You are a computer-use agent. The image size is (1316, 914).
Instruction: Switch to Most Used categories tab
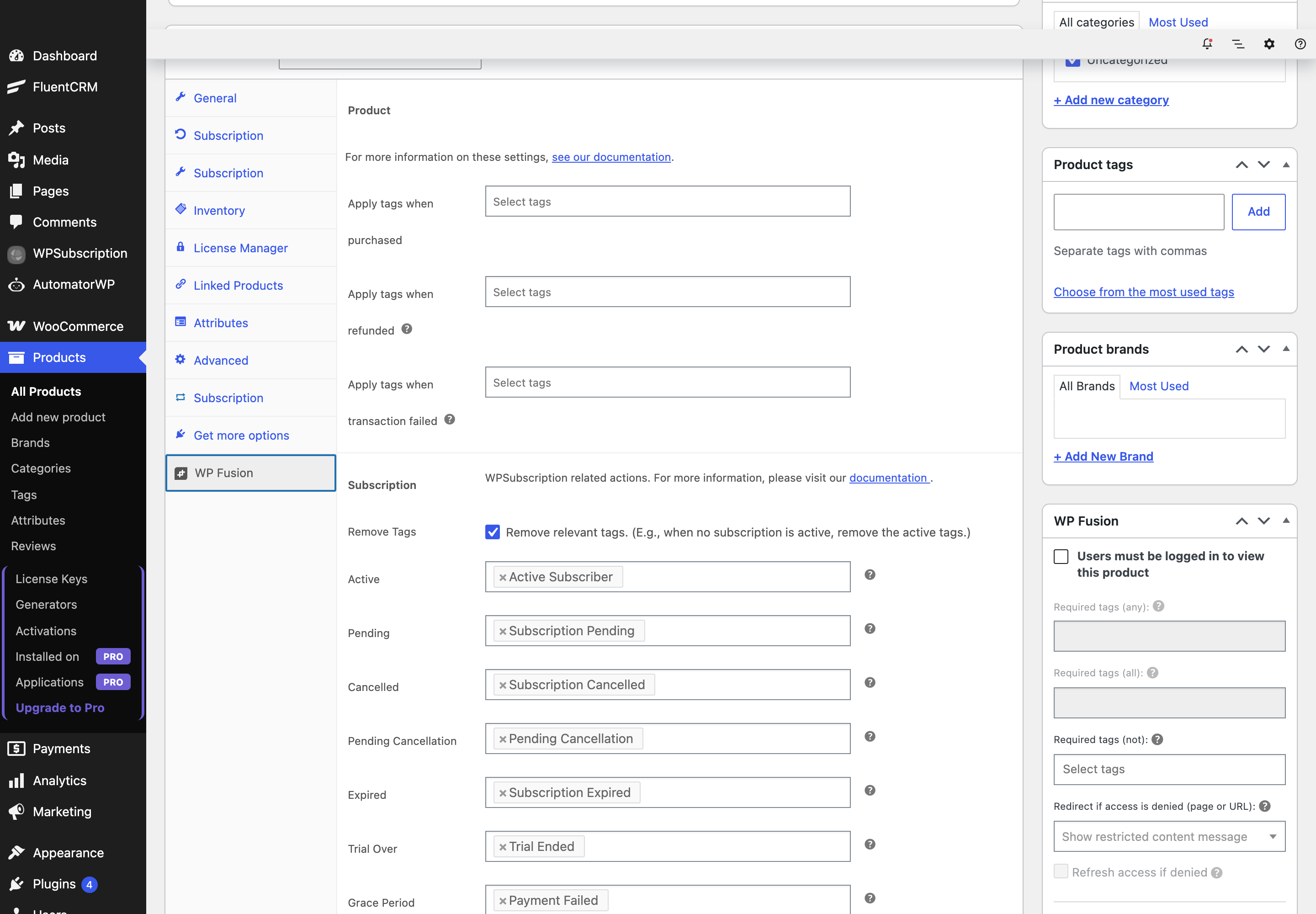(x=1178, y=22)
